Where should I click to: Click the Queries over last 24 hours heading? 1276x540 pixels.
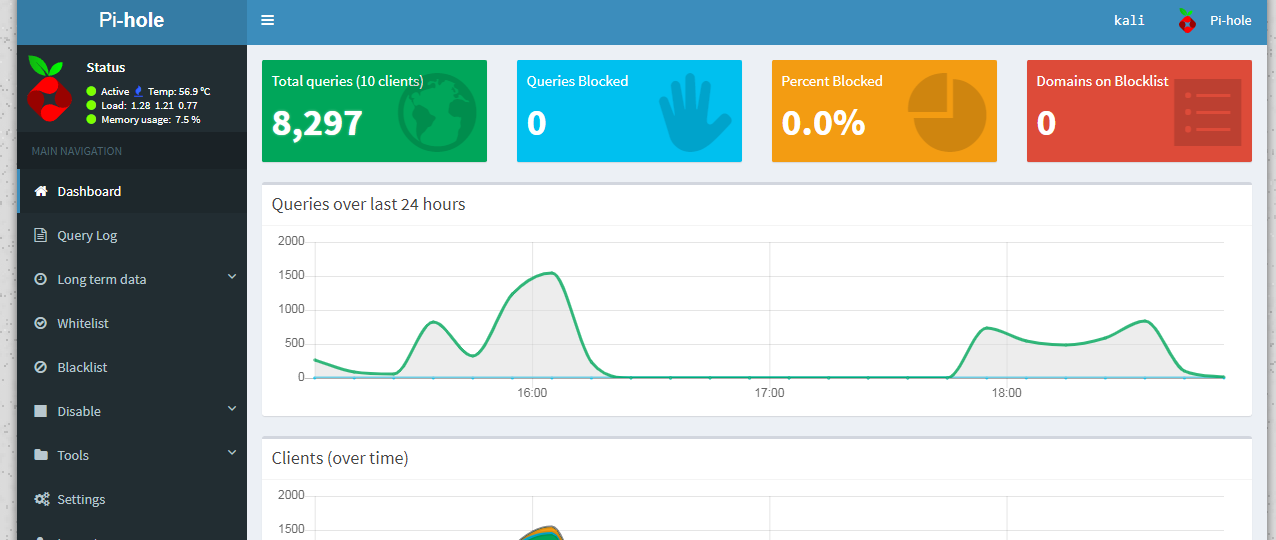(369, 204)
